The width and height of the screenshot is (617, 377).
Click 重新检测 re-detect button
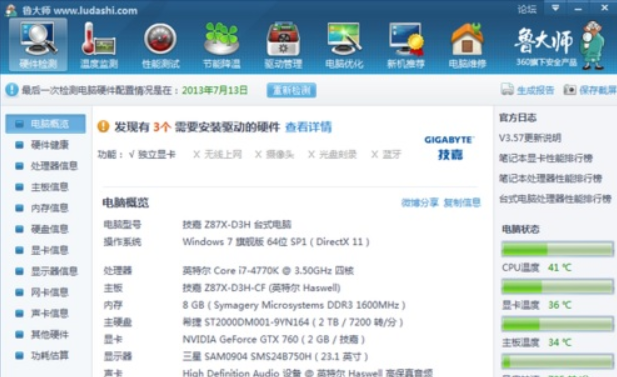[x=291, y=90]
